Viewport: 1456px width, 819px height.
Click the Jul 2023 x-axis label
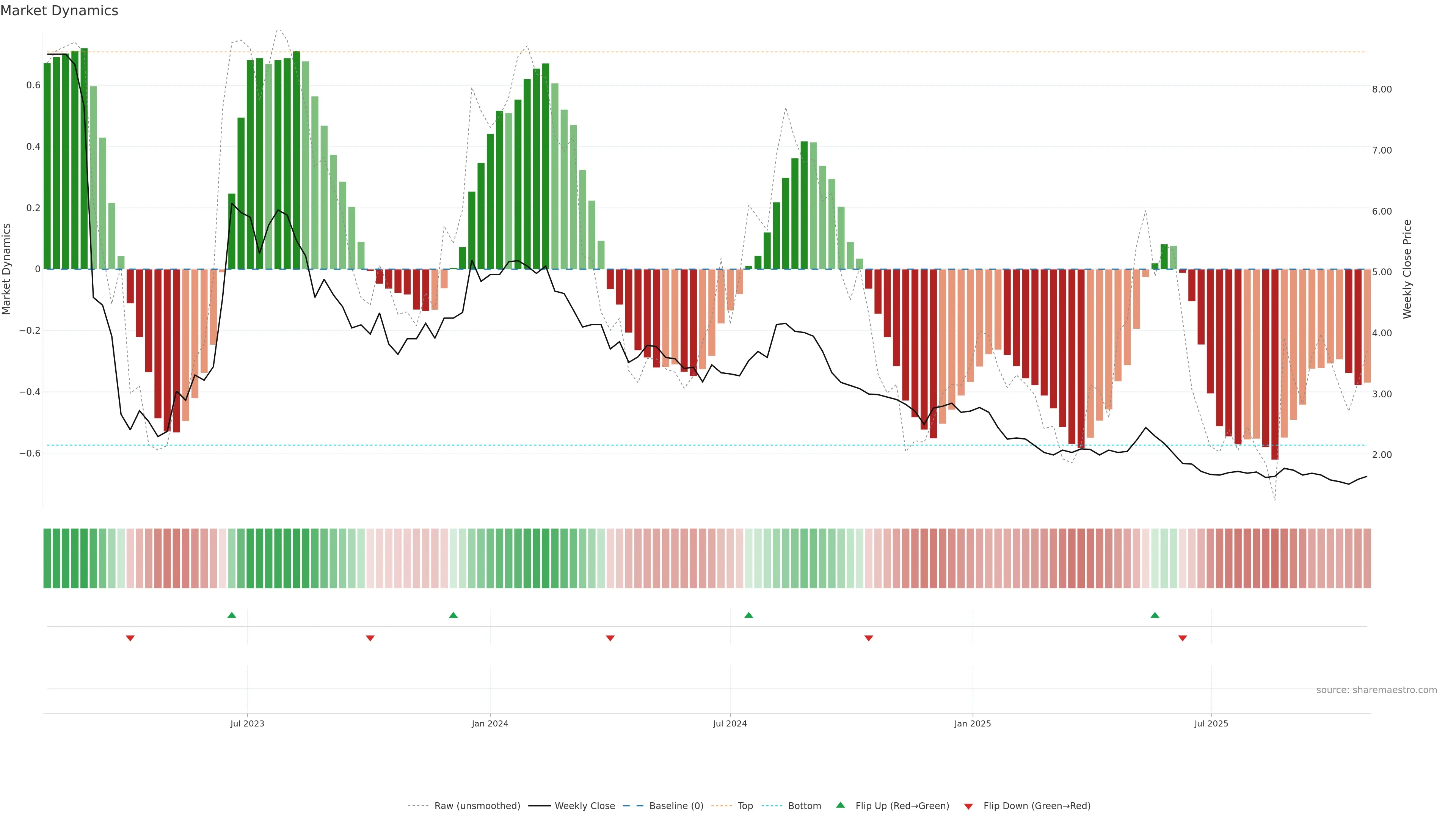click(x=247, y=723)
